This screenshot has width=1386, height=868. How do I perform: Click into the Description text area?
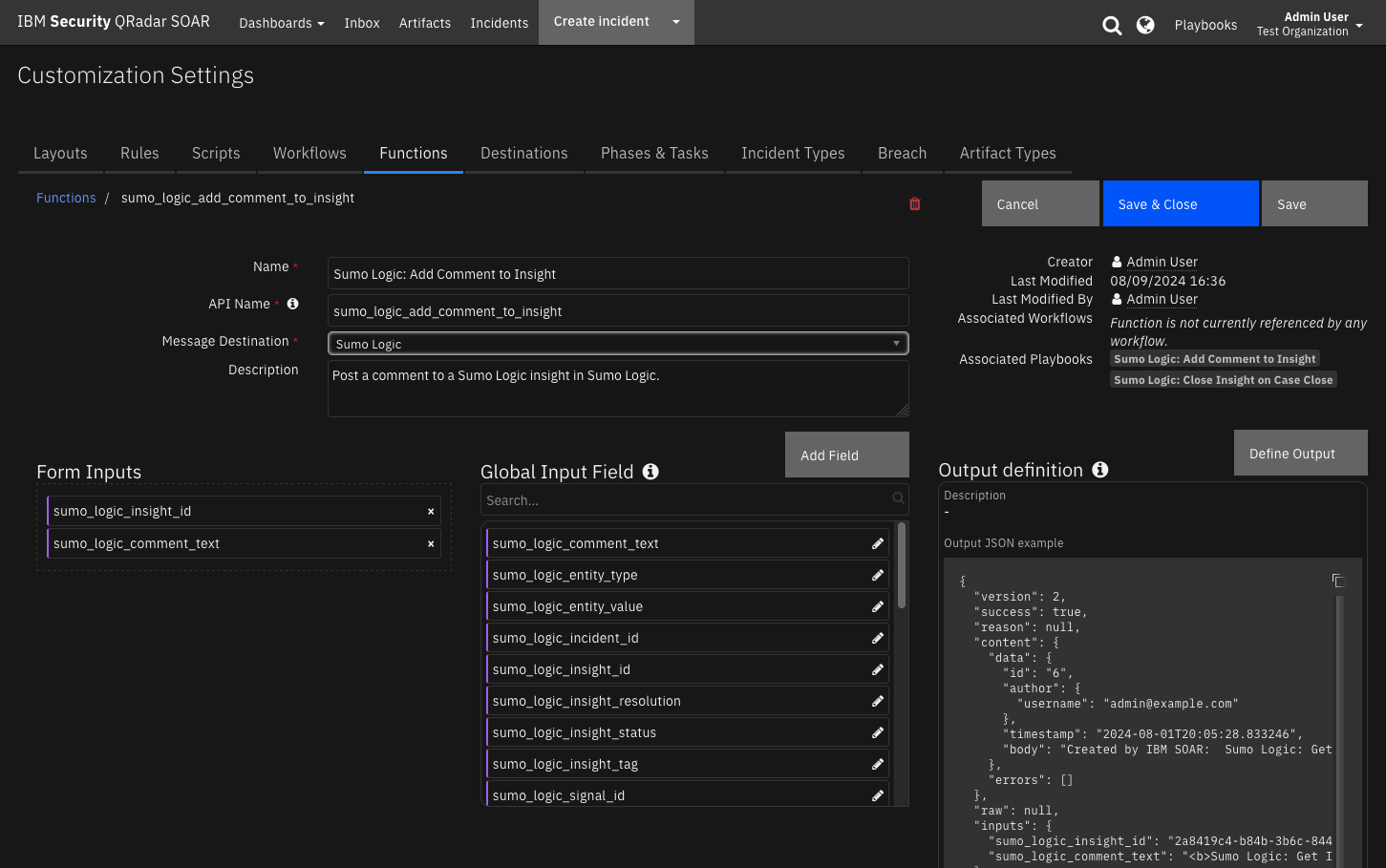click(618, 389)
